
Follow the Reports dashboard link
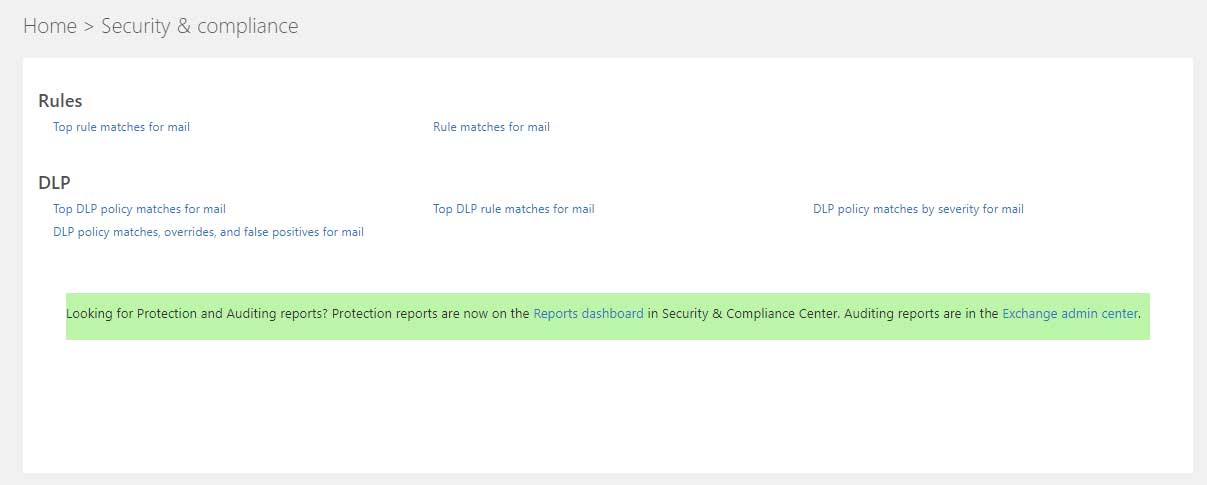point(588,314)
